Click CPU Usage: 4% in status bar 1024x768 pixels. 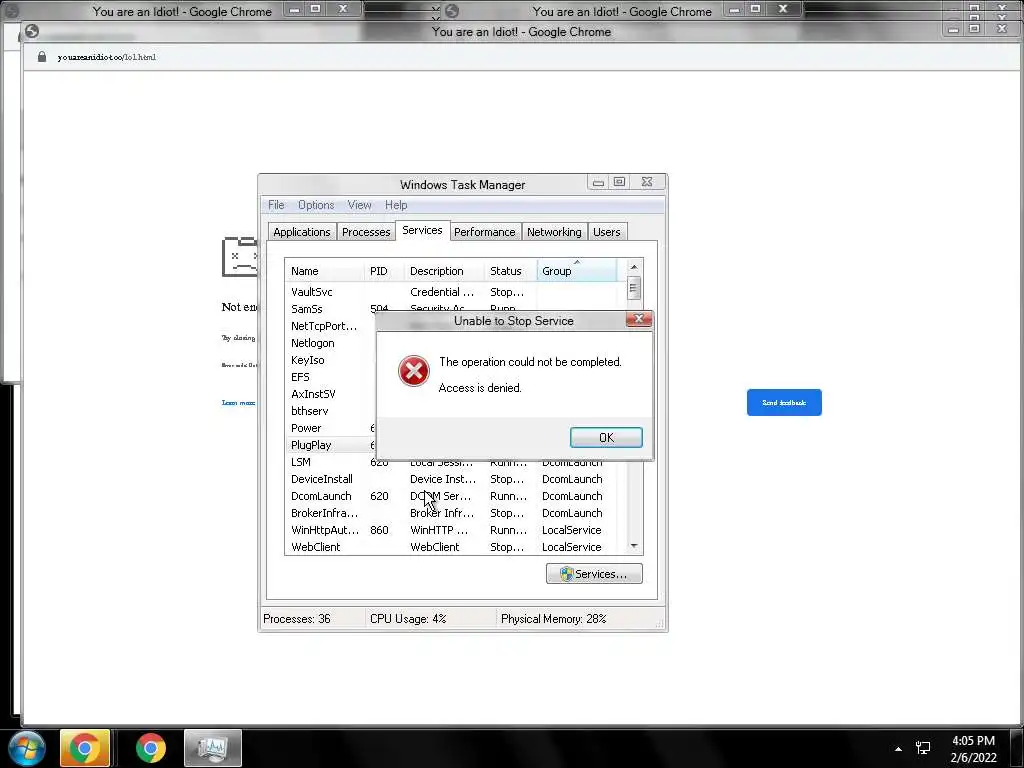click(408, 618)
